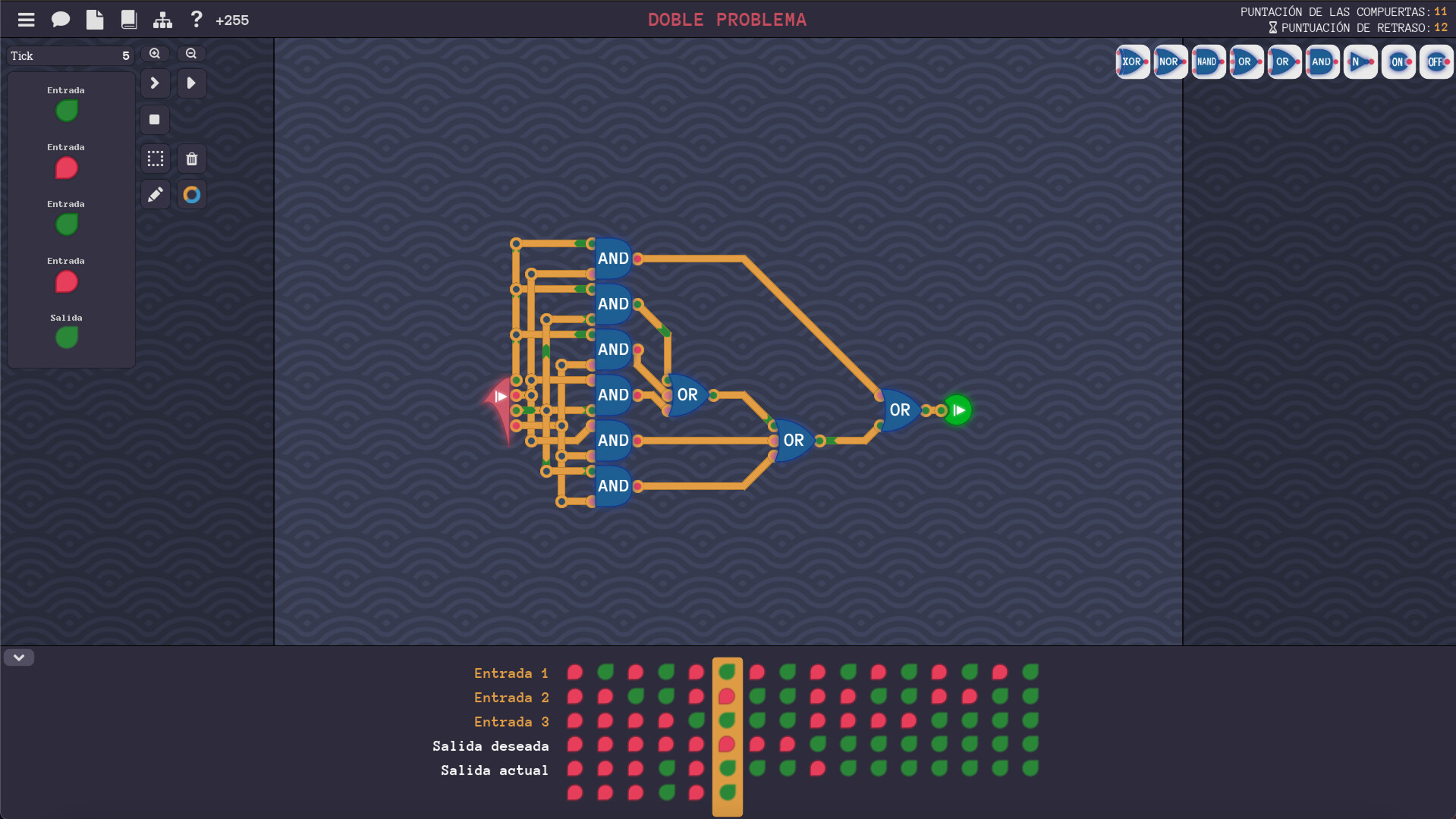The width and height of the screenshot is (1456, 819).
Task: Open the help question mark
Action: coord(196,19)
